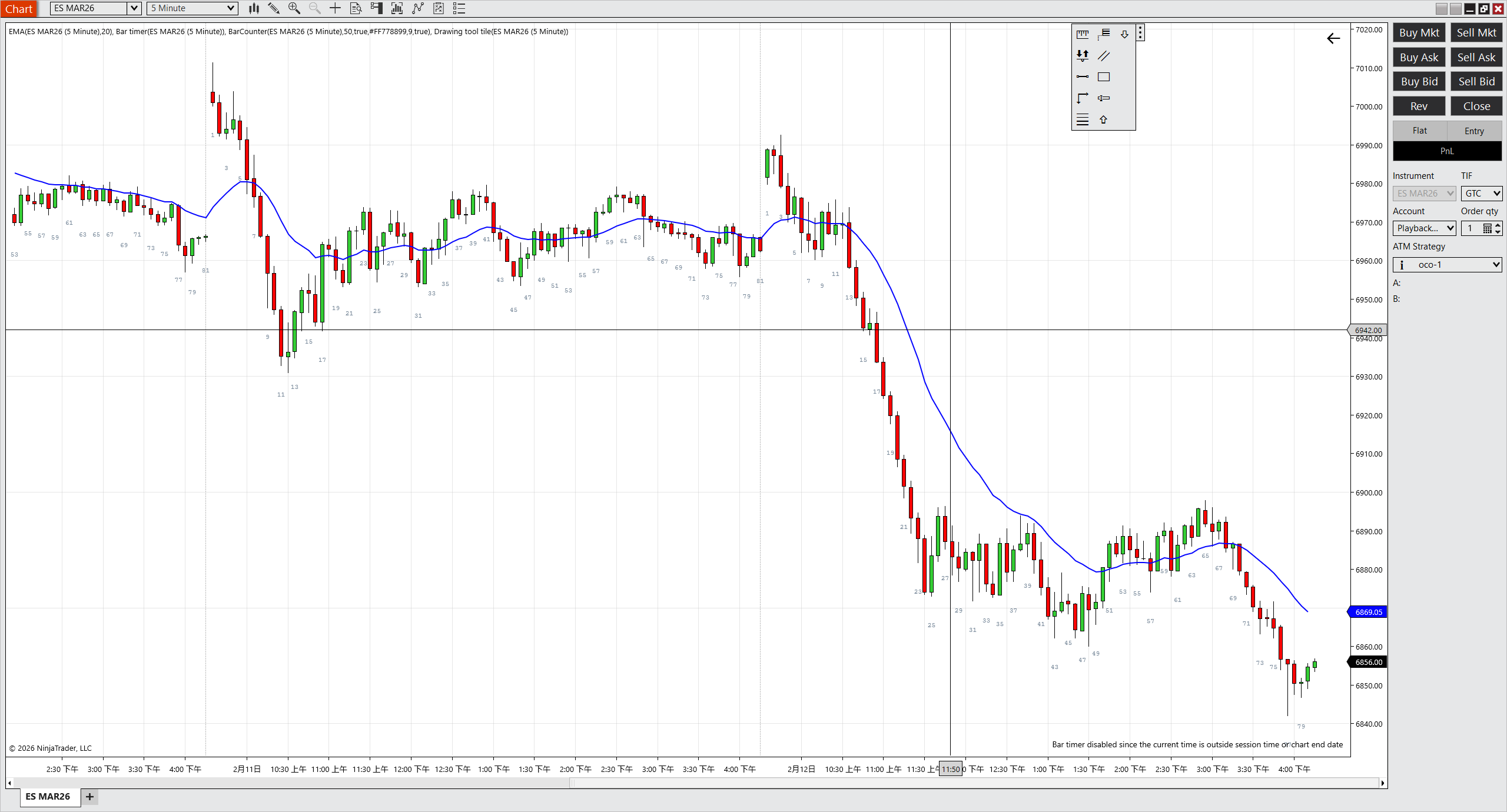This screenshot has height=812, width=1507.
Task: Open the data box document icon
Action: (x=356, y=8)
